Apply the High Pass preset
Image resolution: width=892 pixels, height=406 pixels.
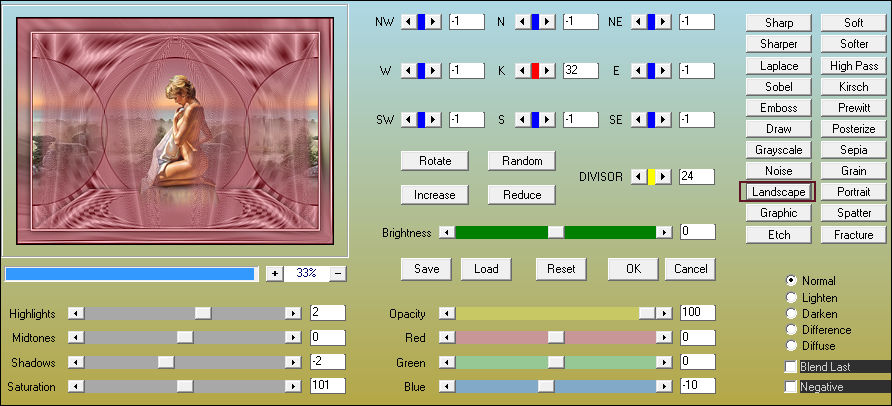853,65
